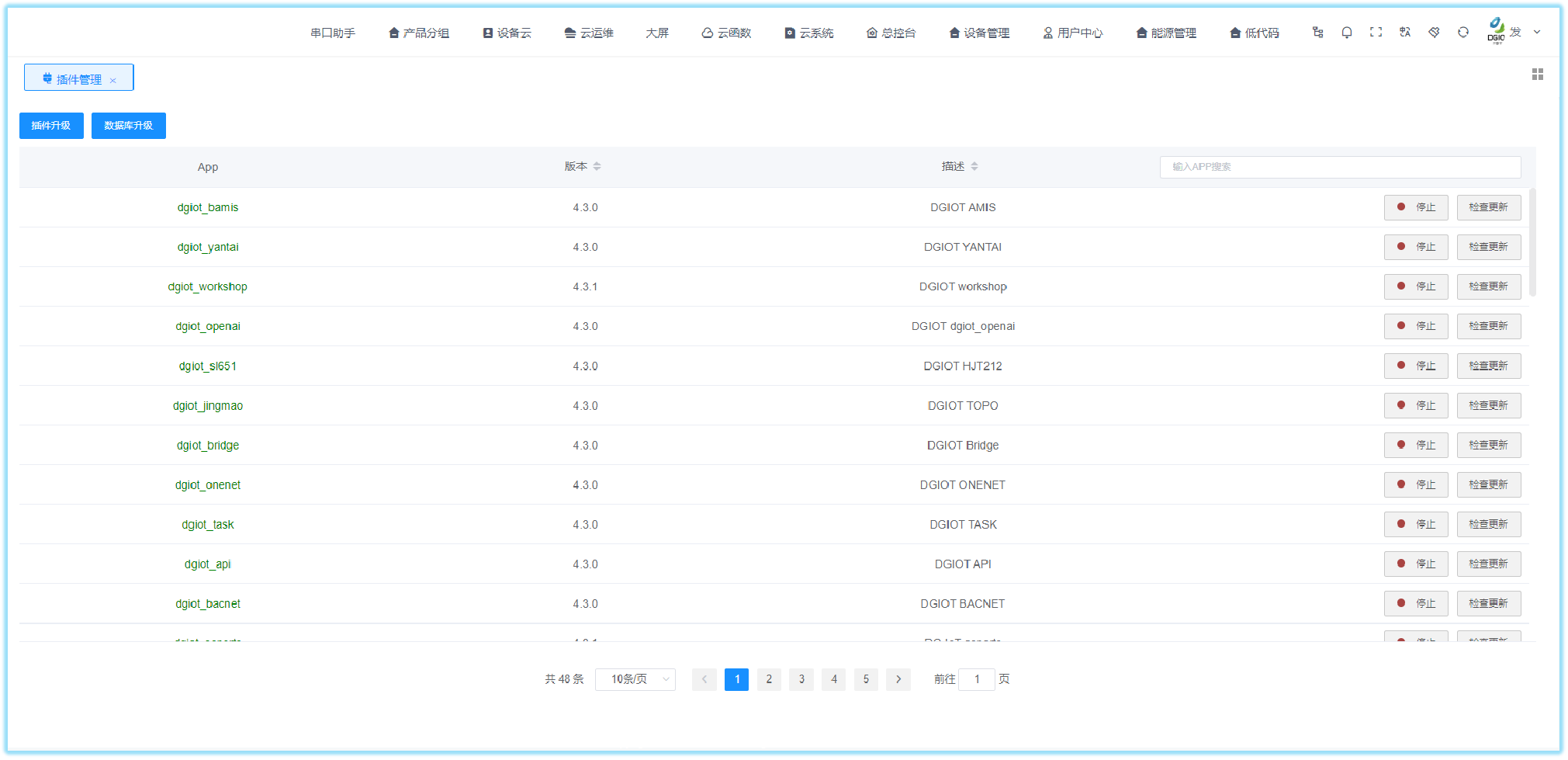Open the 10条/页 page size dropdown

tap(635, 679)
